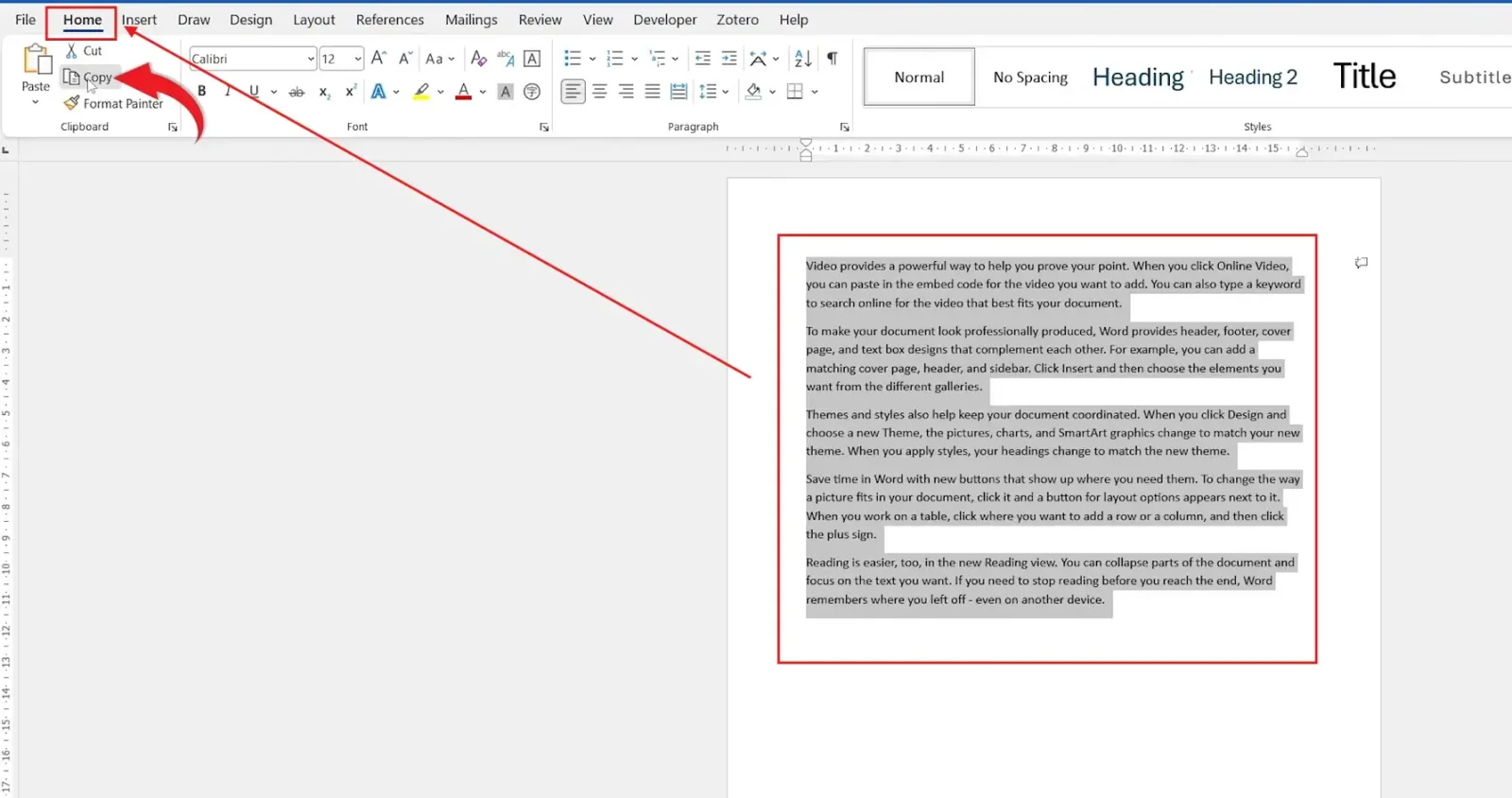This screenshot has height=798, width=1512.
Task: Open the Font dialog launcher
Action: coord(544,127)
